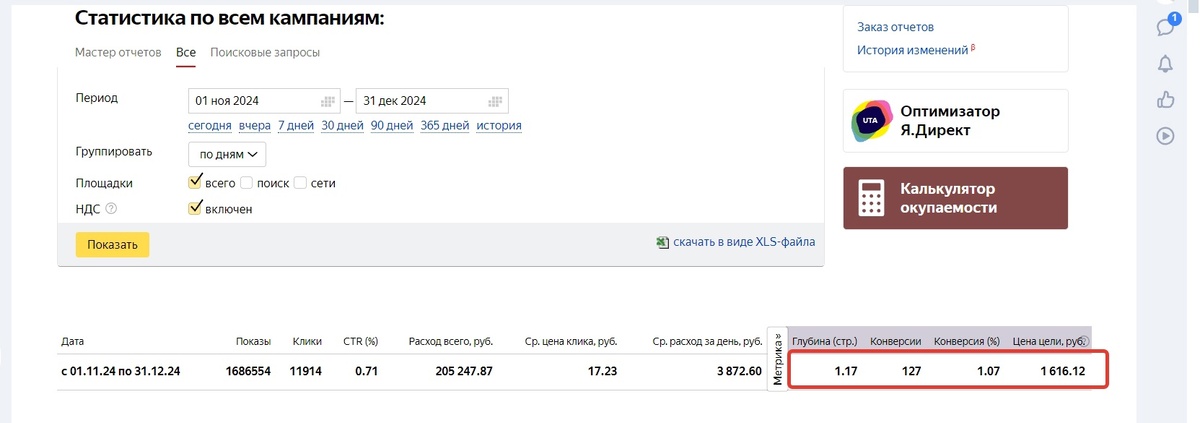Enable the сети checkbox
Image resolution: width=1200 pixels, height=423 pixels.
pos(300,183)
